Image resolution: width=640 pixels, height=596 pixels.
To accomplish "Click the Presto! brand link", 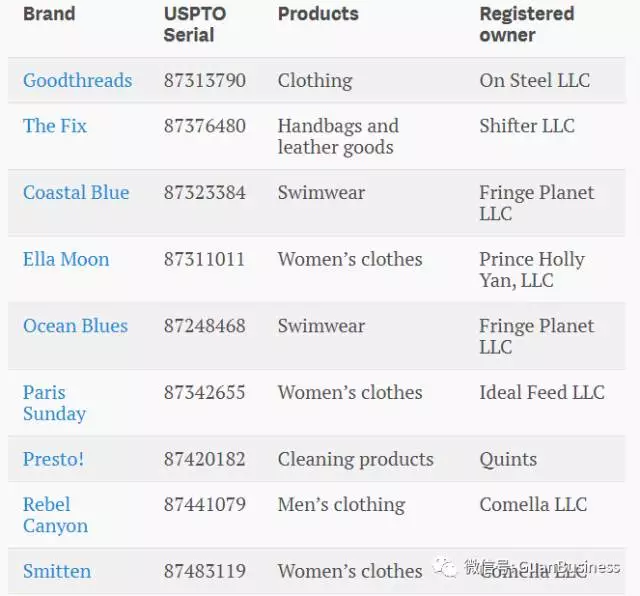I will pyautogui.click(x=53, y=460).
